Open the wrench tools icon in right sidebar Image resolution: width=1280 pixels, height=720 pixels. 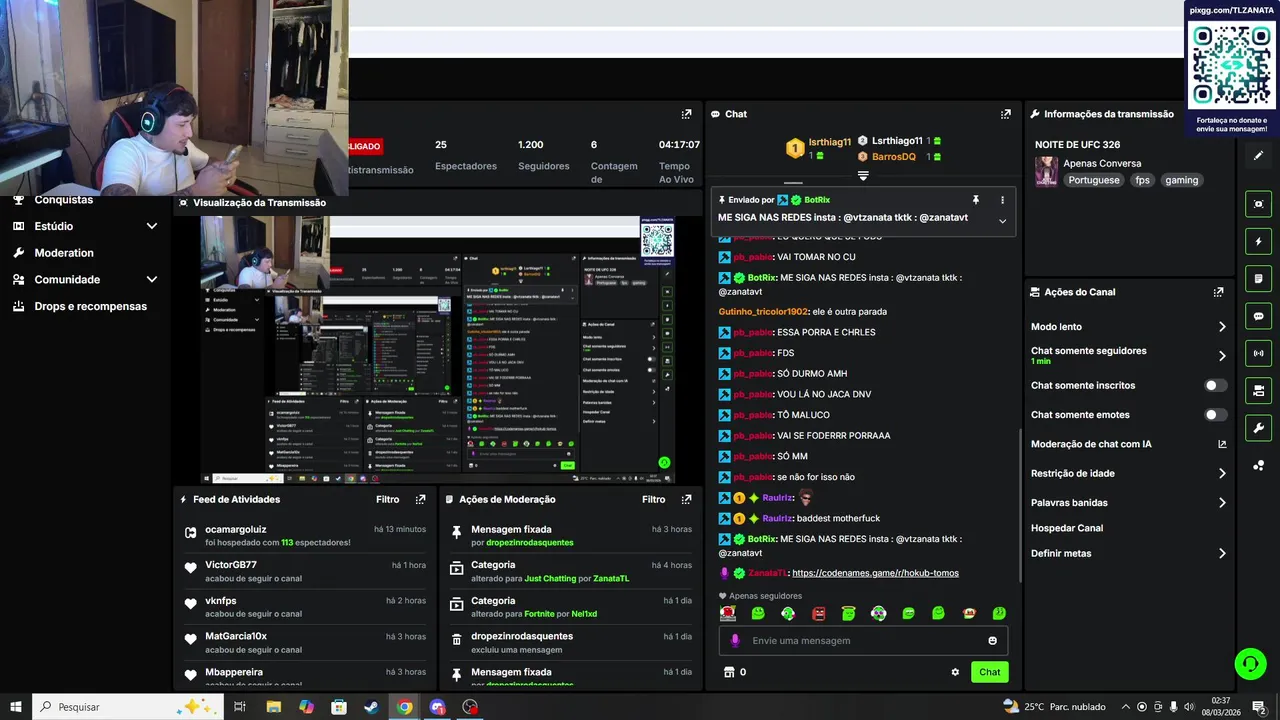(1258, 428)
